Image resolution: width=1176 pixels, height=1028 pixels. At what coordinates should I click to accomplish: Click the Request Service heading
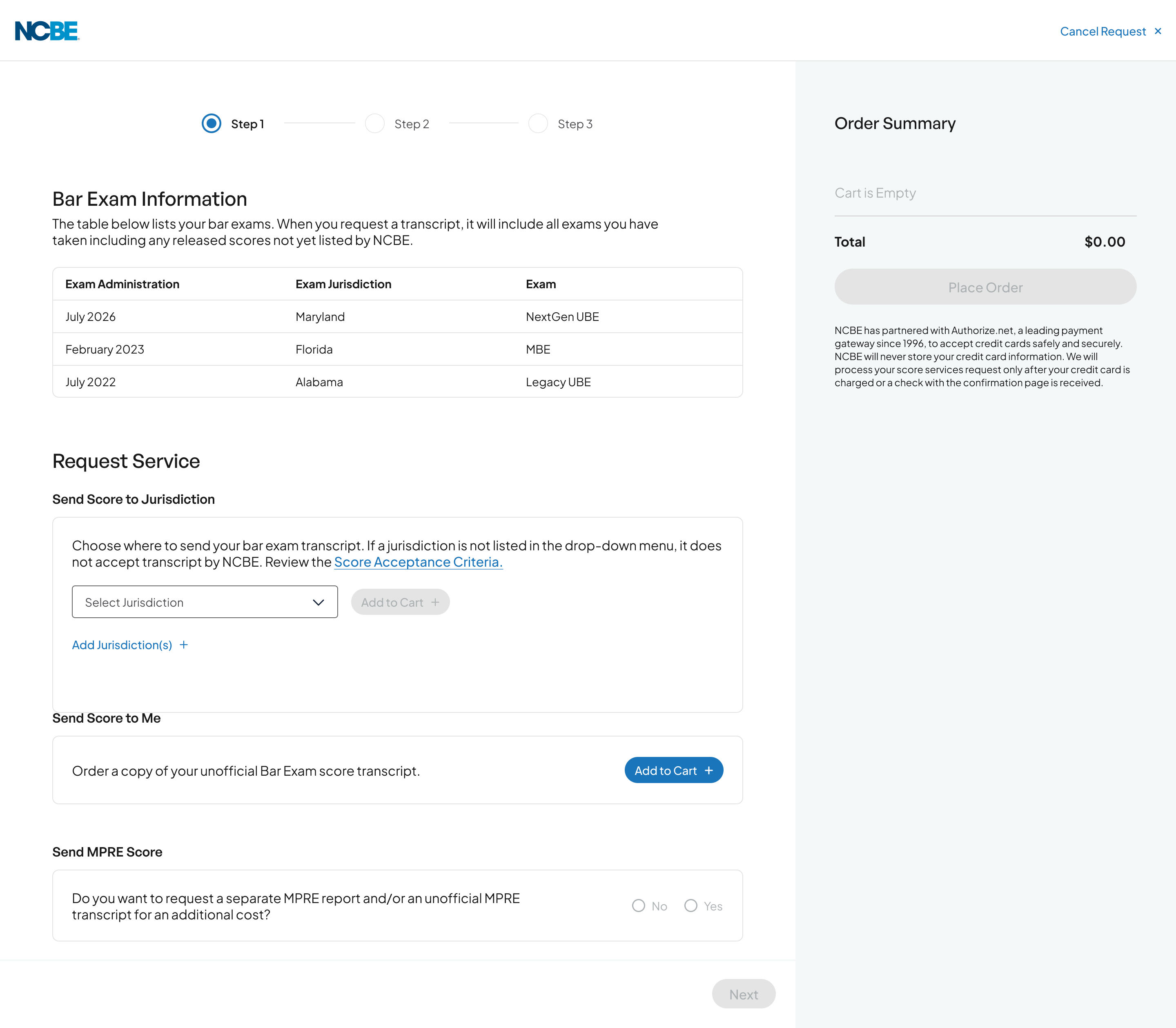tap(126, 461)
